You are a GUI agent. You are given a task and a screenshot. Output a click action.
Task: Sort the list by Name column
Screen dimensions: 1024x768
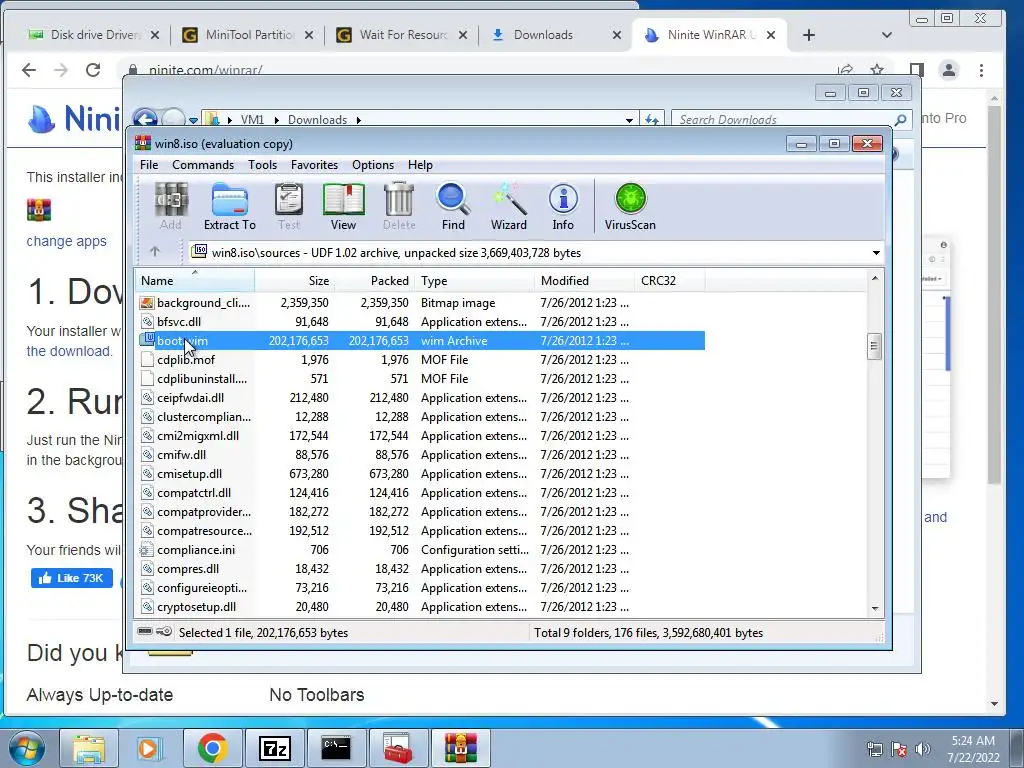195,281
